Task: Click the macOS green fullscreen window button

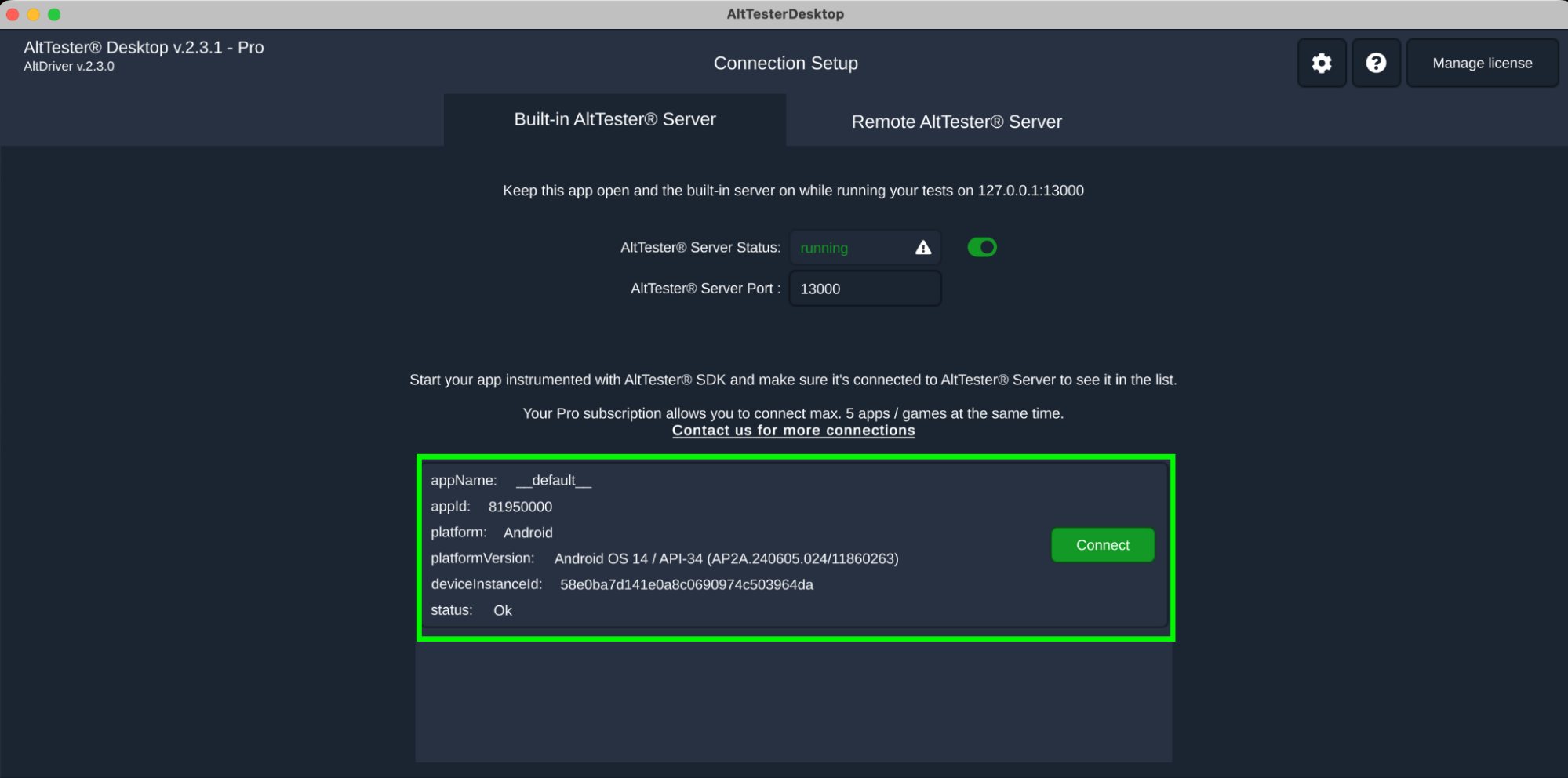Action: 54,14
